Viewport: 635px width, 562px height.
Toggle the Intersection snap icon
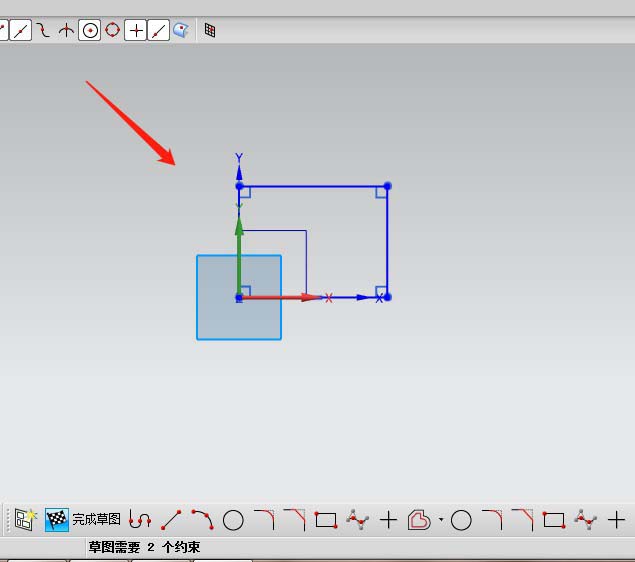(x=66, y=30)
